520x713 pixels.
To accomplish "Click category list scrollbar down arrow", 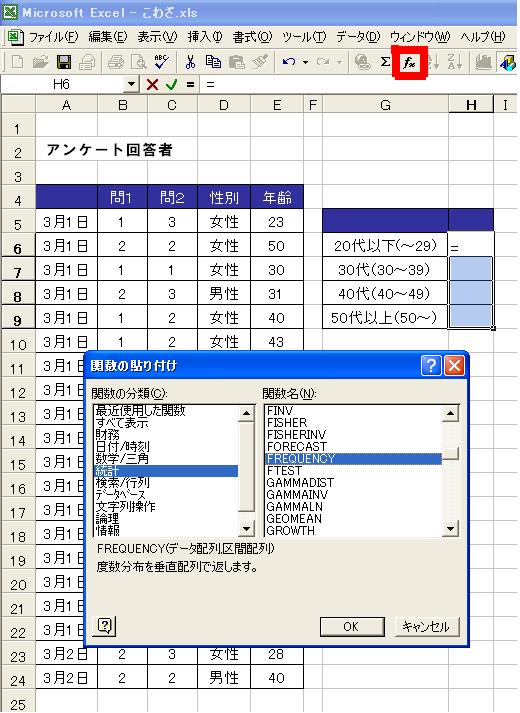I will pos(246,528).
